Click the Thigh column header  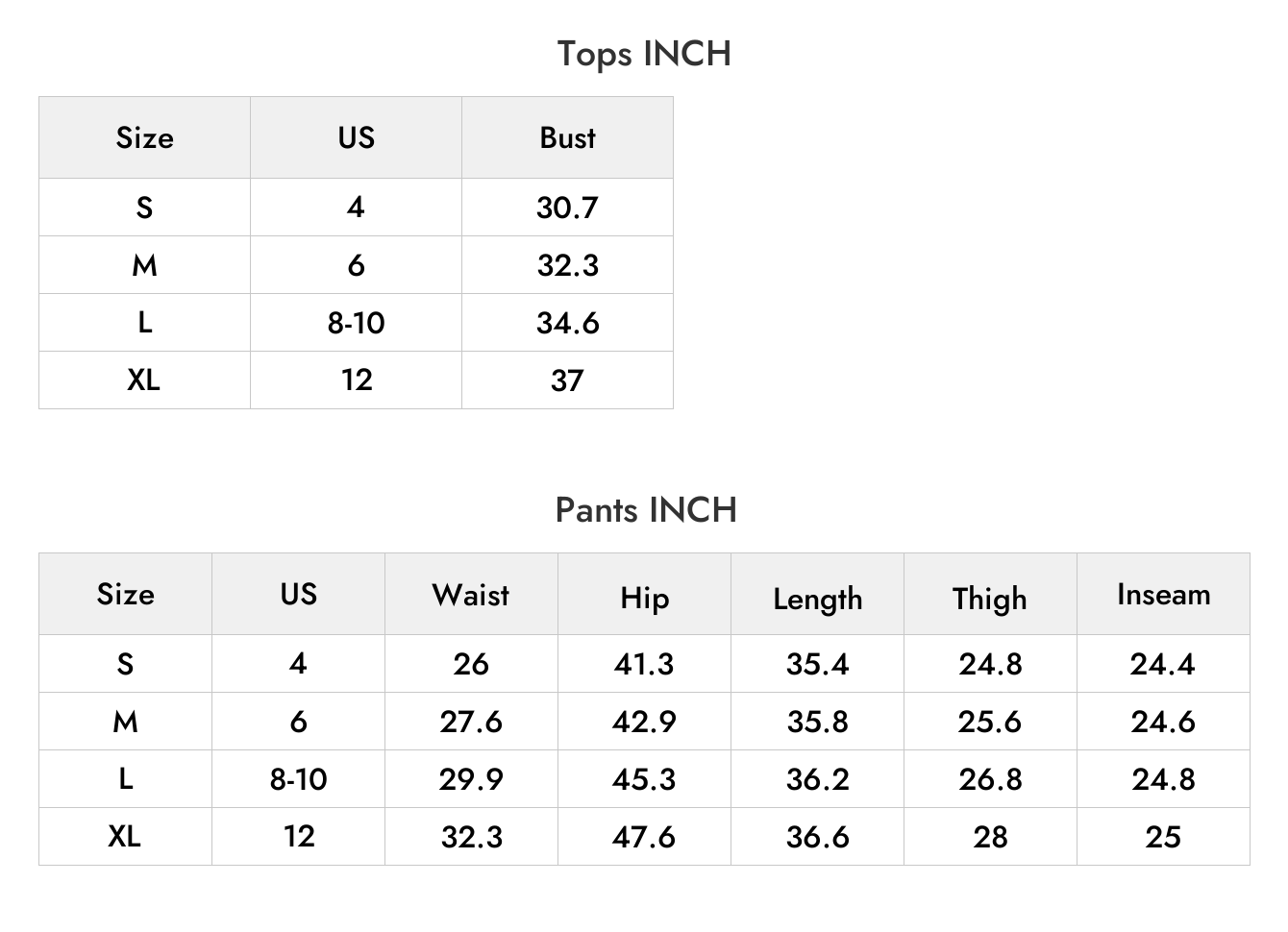(990, 594)
